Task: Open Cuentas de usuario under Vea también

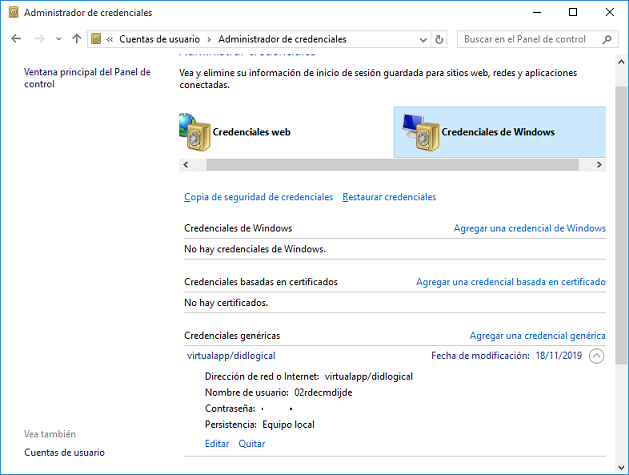Action: click(x=64, y=453)
